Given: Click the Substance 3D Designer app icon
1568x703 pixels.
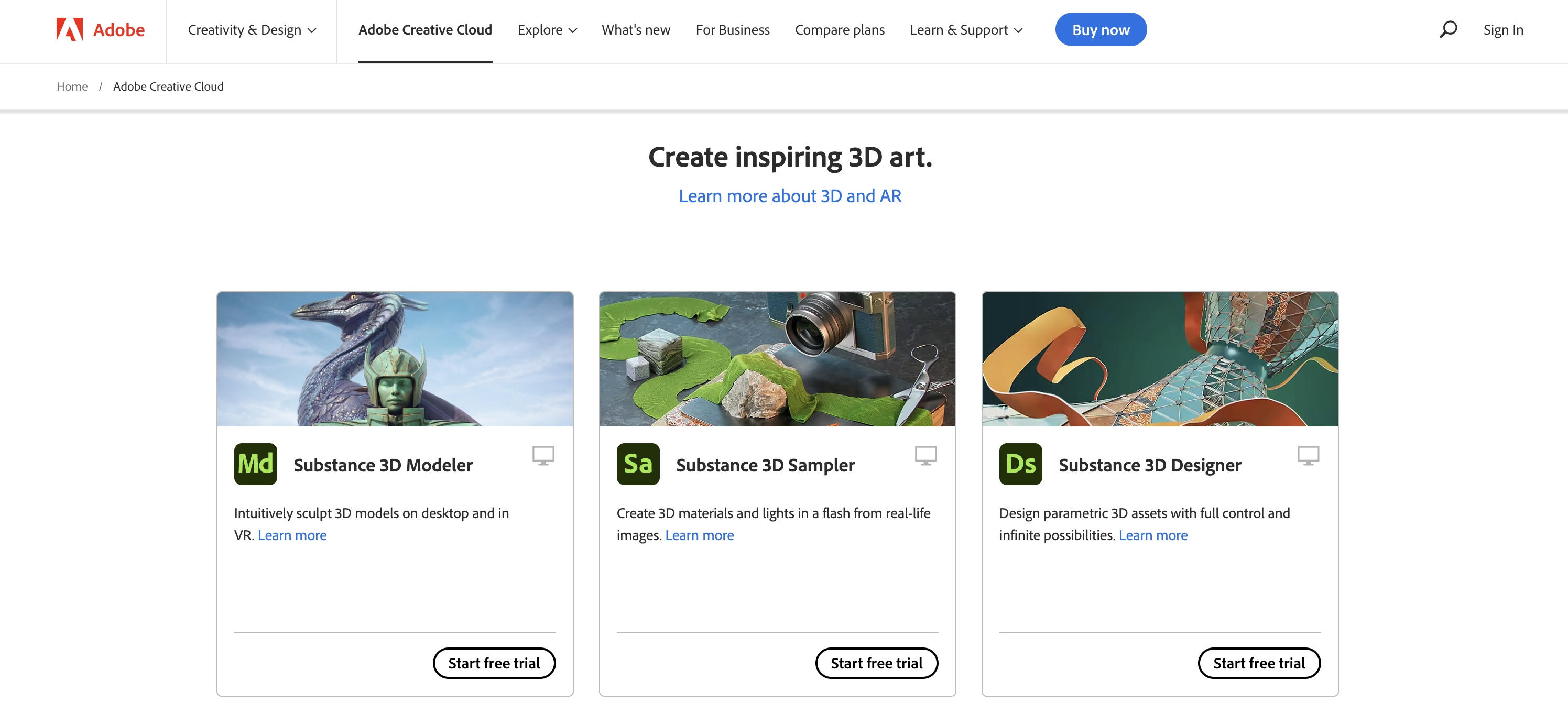Looking at the screenshot, I should pyautogui.click(x=1020, y=463).
